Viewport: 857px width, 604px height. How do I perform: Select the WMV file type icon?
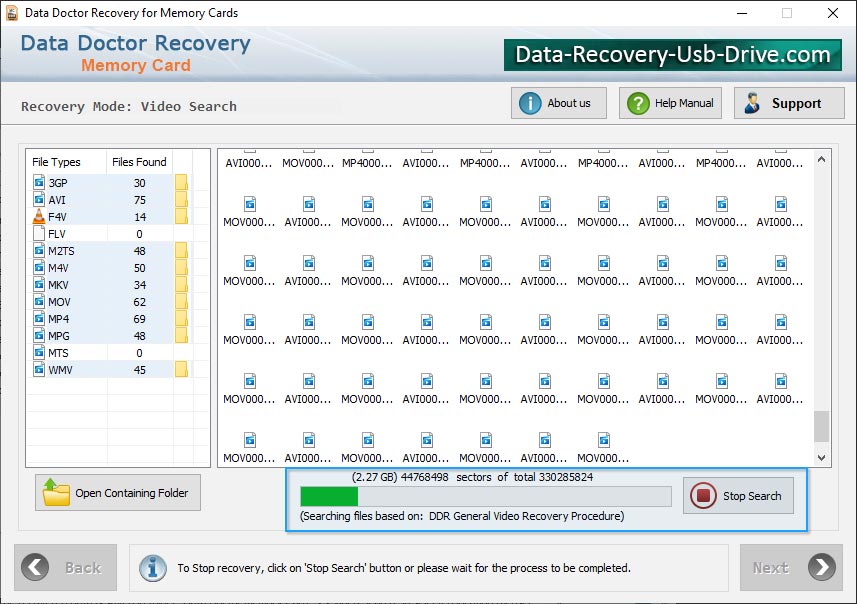pos(39,370)
